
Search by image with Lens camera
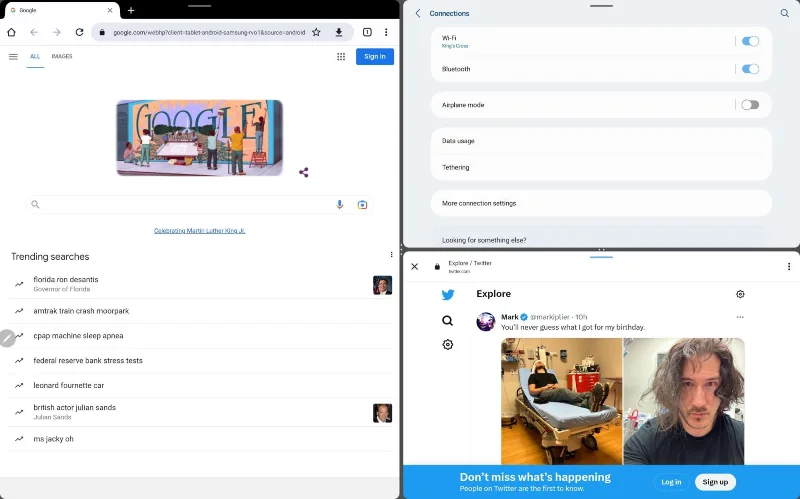pos(362,205)
